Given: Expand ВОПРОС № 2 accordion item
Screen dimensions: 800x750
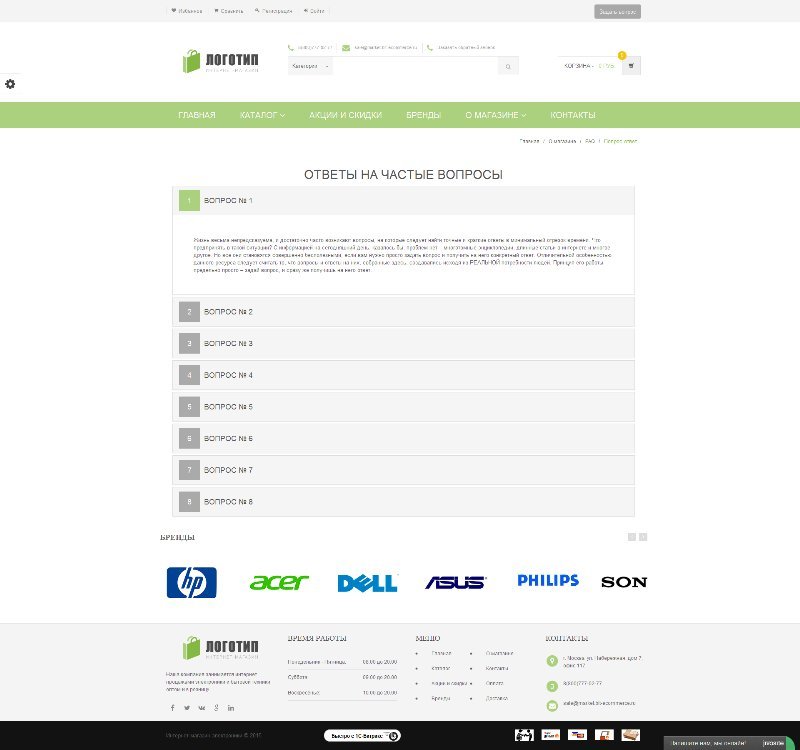Looking at the screenshot, I should [403, 312].
